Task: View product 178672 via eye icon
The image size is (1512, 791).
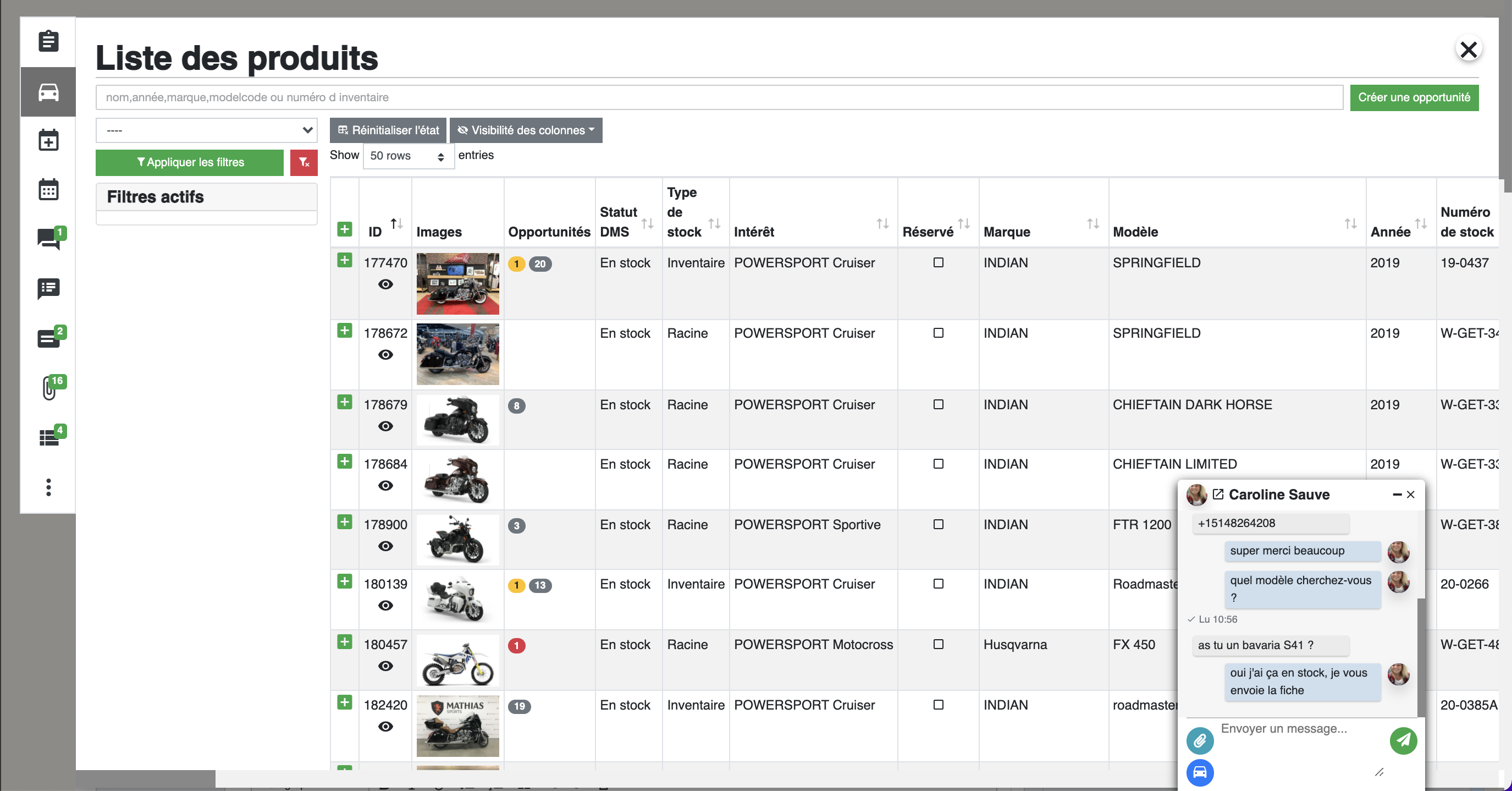Action: 385,355
